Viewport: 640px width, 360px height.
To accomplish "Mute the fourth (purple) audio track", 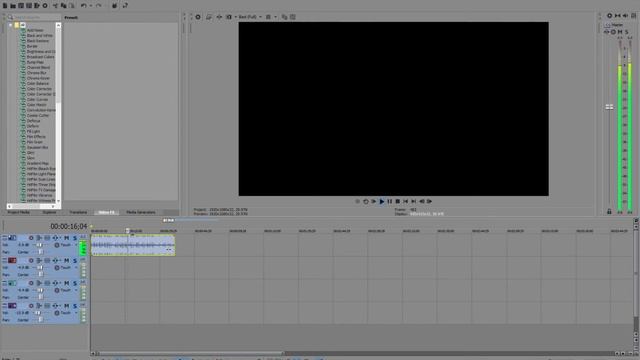I will point(67,306).
